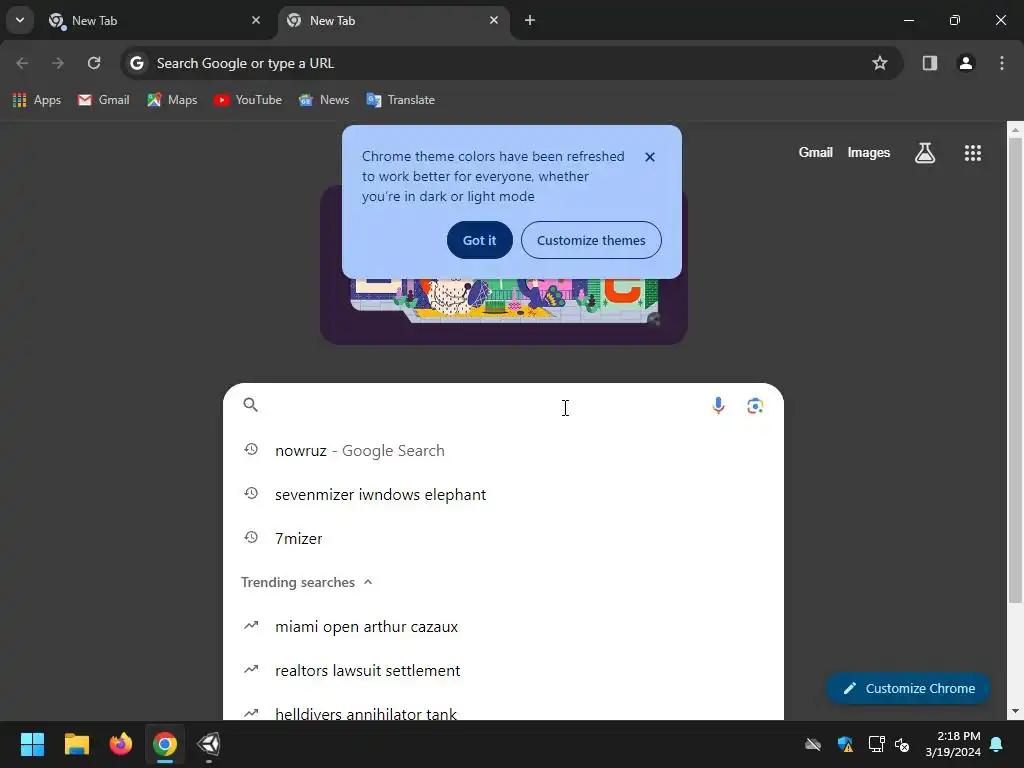Close the second New Tab
The width and height of the screenshot is (1024, 768).
(x=494, y=20)
